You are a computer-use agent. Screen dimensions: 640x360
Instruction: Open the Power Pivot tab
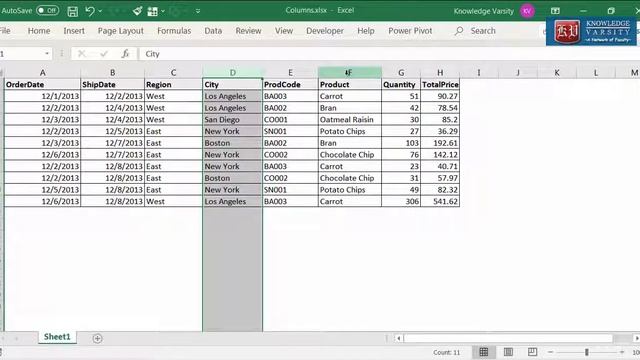coord(410,31)
